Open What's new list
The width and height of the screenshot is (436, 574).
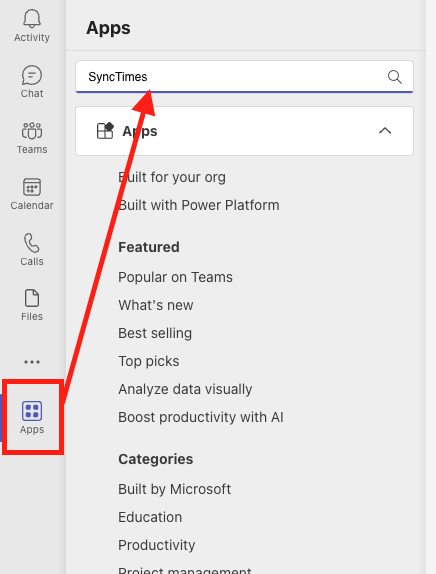point(156,305)
